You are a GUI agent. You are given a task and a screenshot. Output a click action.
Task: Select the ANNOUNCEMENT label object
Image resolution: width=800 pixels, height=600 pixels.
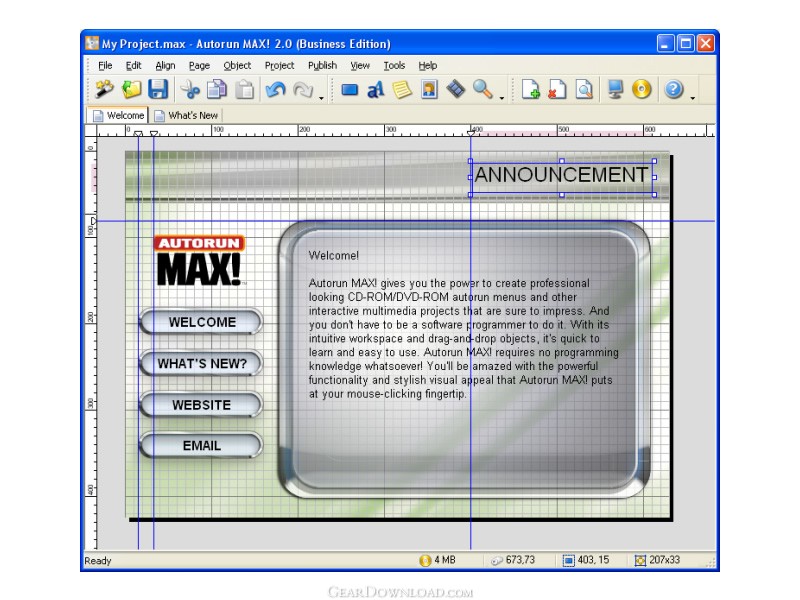tap(562, 177)
